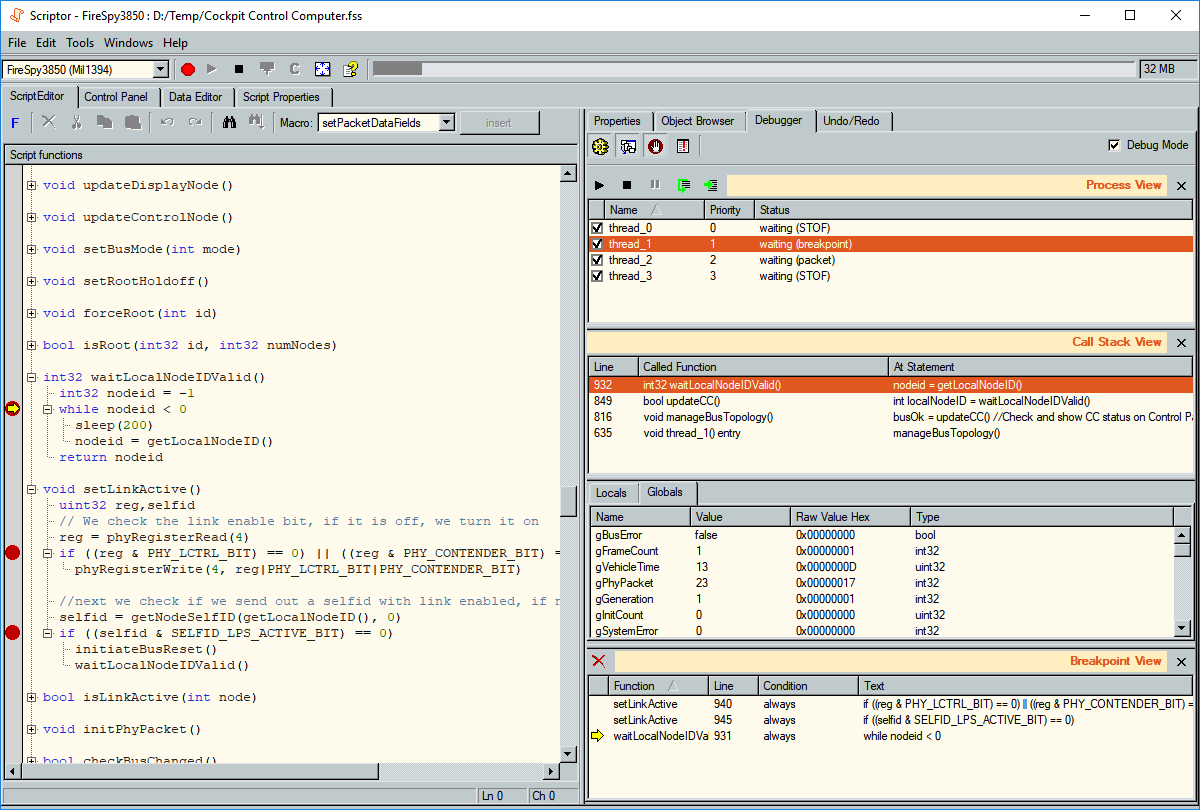Toggle the red stop-hand breakpoint view icon
This screenshot has height=810, width=1200.
coord(655,147)
